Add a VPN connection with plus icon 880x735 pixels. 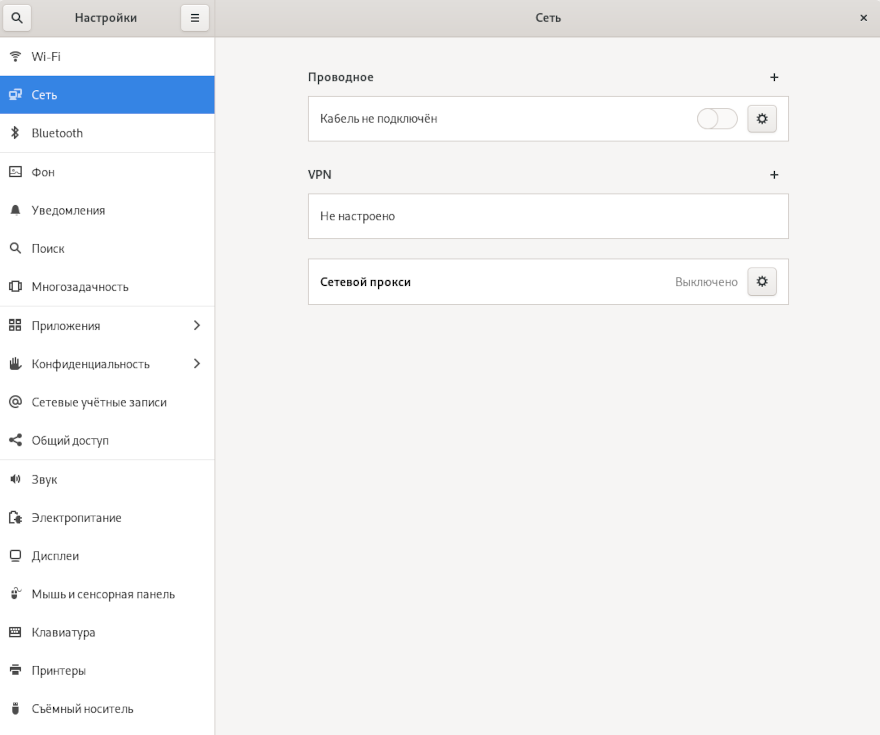774,174
